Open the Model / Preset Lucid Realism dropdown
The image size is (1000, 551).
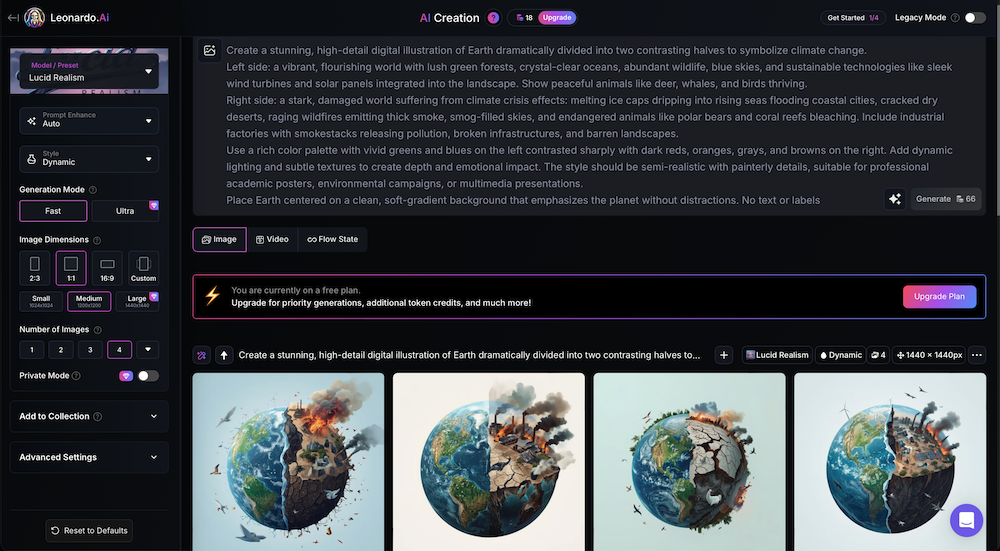pyautogui.click(x=89, y=71)
